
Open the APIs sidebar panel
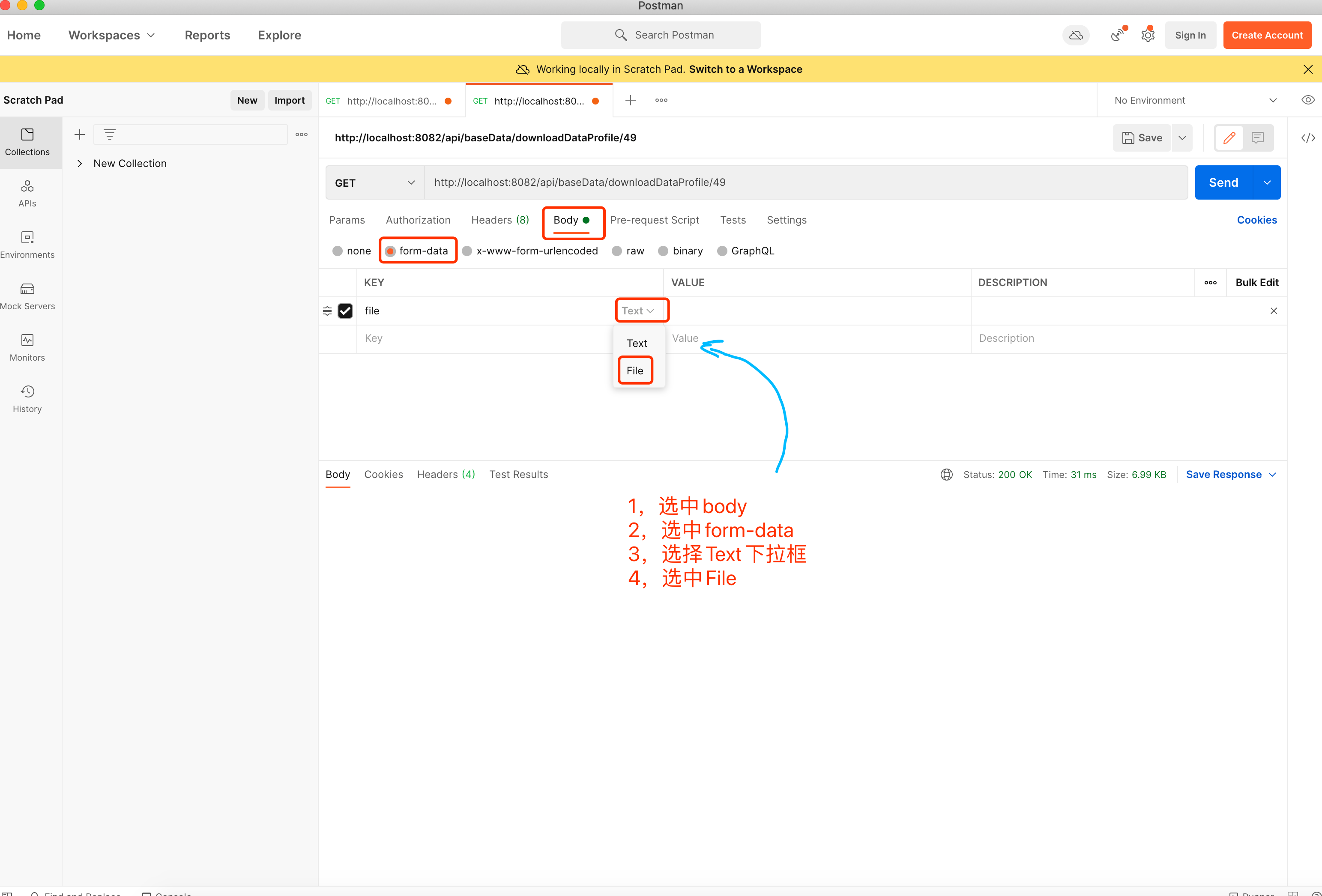point(27,194)
